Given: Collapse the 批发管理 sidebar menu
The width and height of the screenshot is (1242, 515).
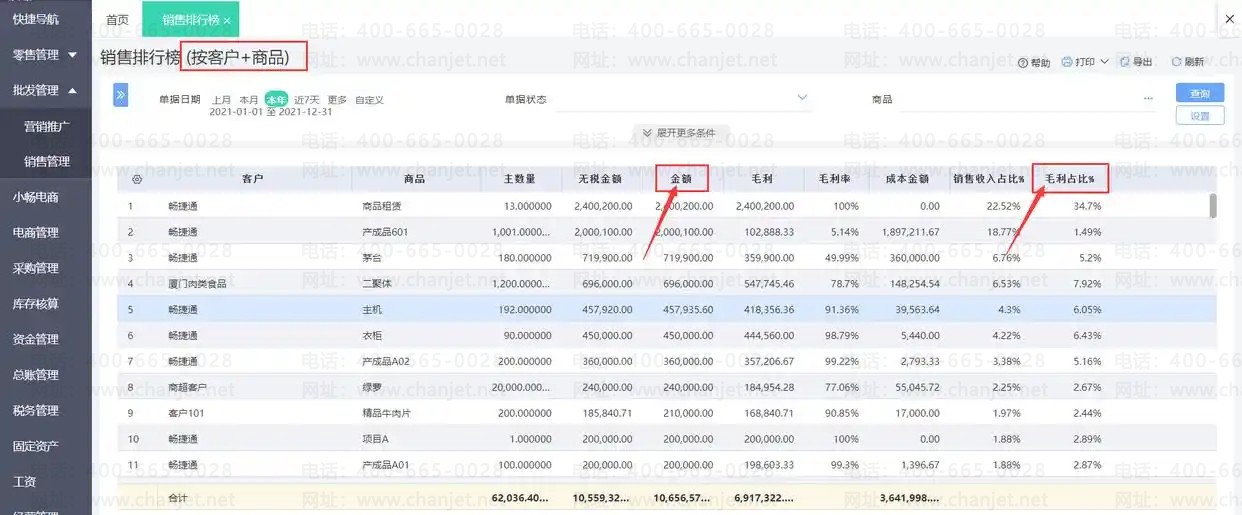Looking at the screenshot, I should (x=45, y=91).
